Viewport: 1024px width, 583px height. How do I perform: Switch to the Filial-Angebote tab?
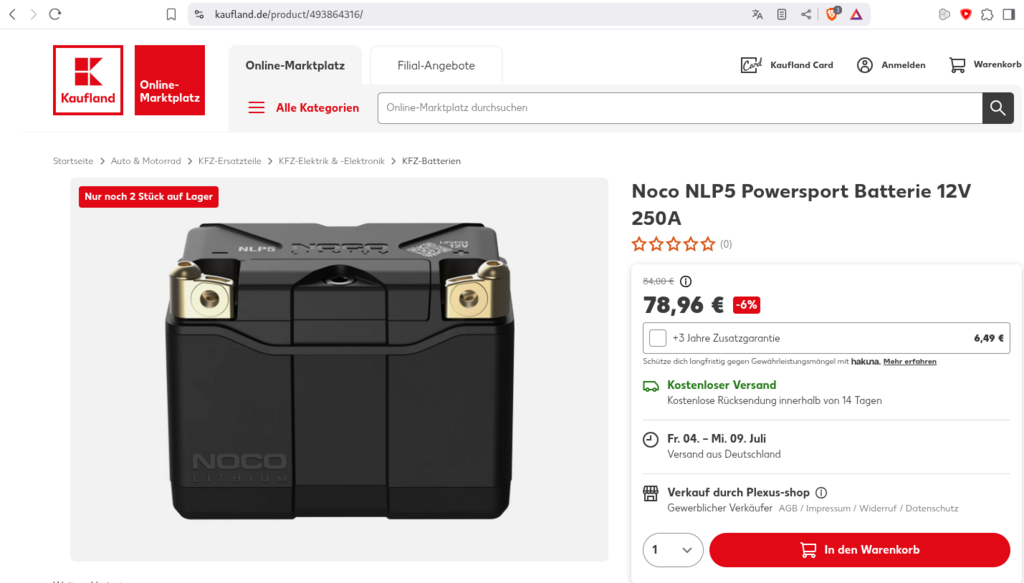(436, 66)
